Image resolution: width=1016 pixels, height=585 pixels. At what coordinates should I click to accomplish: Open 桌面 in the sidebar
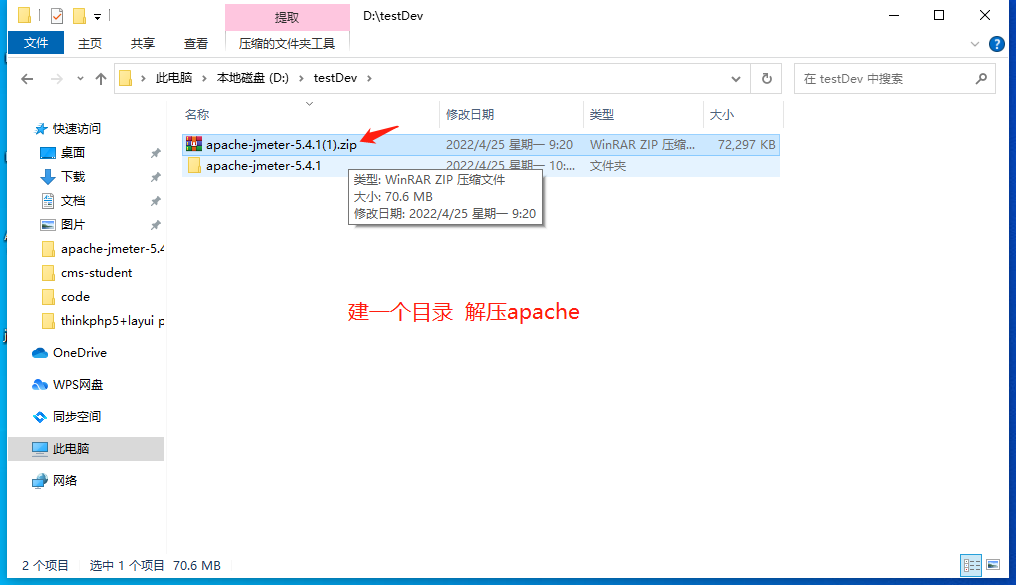click(x=73, y=152)
